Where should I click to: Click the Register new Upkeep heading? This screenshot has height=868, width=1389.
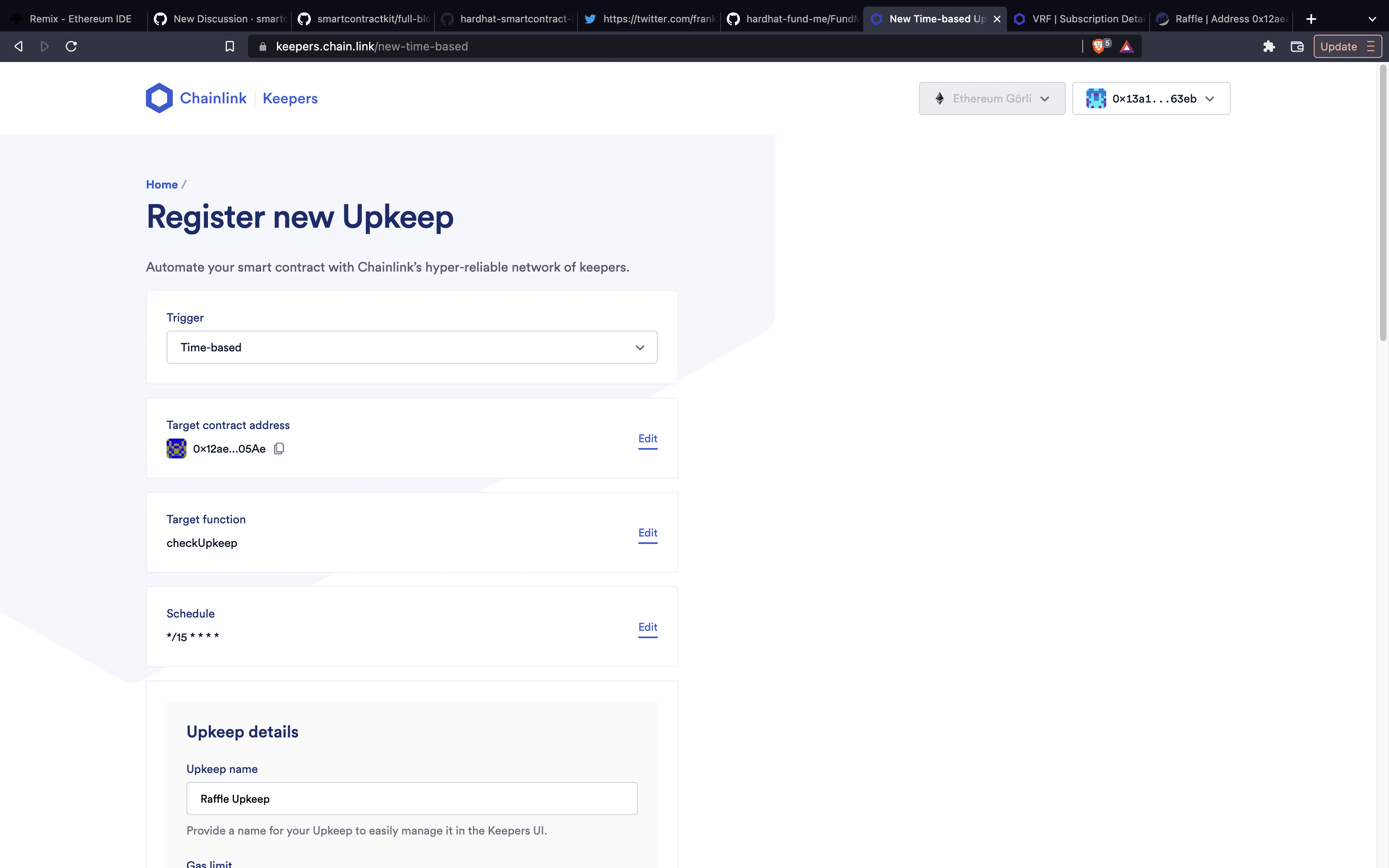tap(300, 217)
